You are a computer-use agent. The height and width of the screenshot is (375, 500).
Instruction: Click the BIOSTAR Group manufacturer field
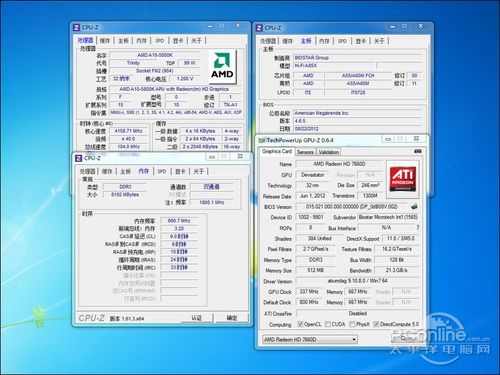[357, 58]
